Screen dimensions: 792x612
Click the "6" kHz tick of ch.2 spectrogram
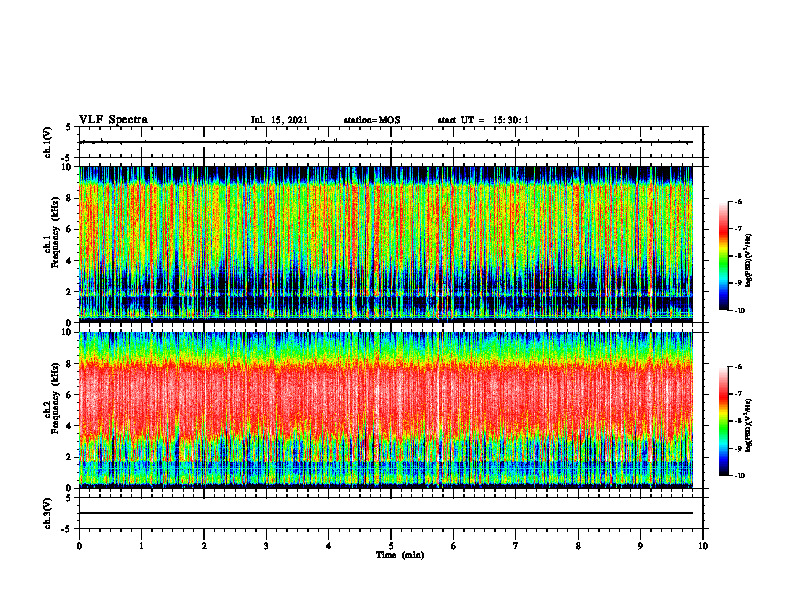pyautogui.click(x=69, y=394)
